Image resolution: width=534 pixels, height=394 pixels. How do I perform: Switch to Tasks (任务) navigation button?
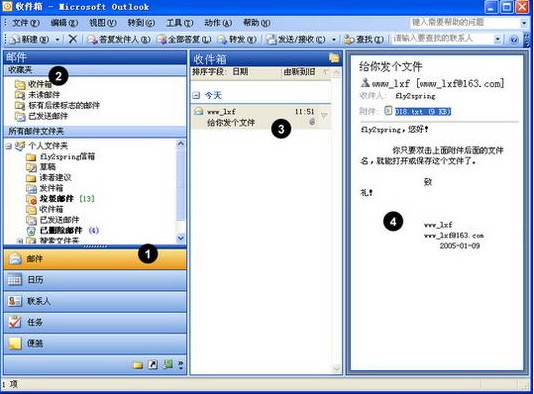point(95,322)
